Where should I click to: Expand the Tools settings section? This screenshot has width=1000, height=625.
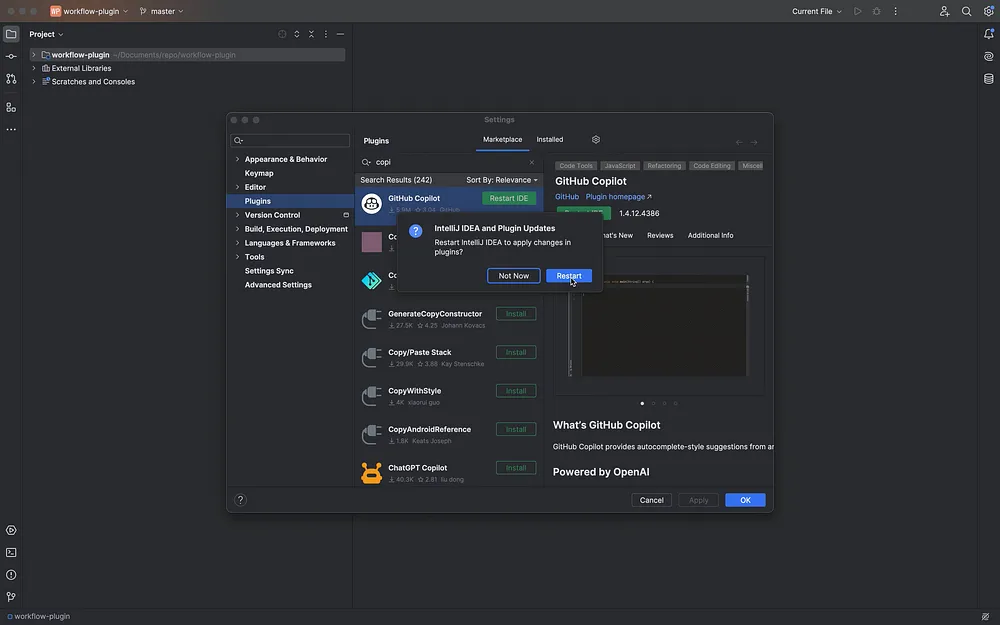click(x=237, y=257)
